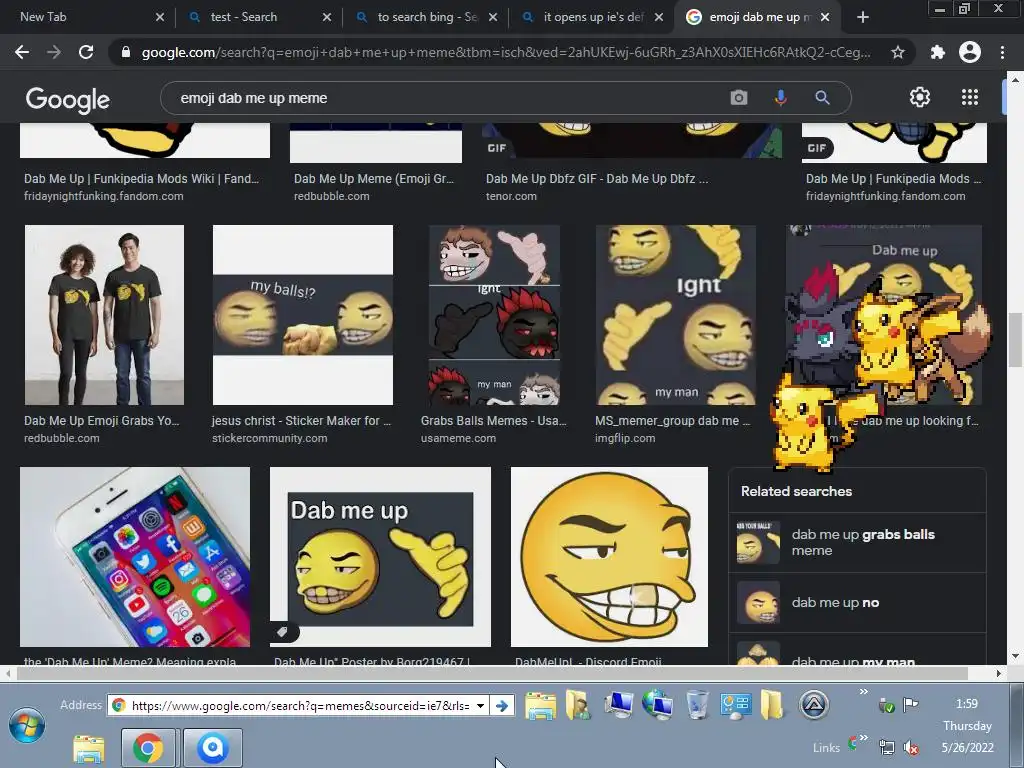1024x768 pixels.
Task: Close the 'test - Search' tab
Action: [x=327, y=17]
